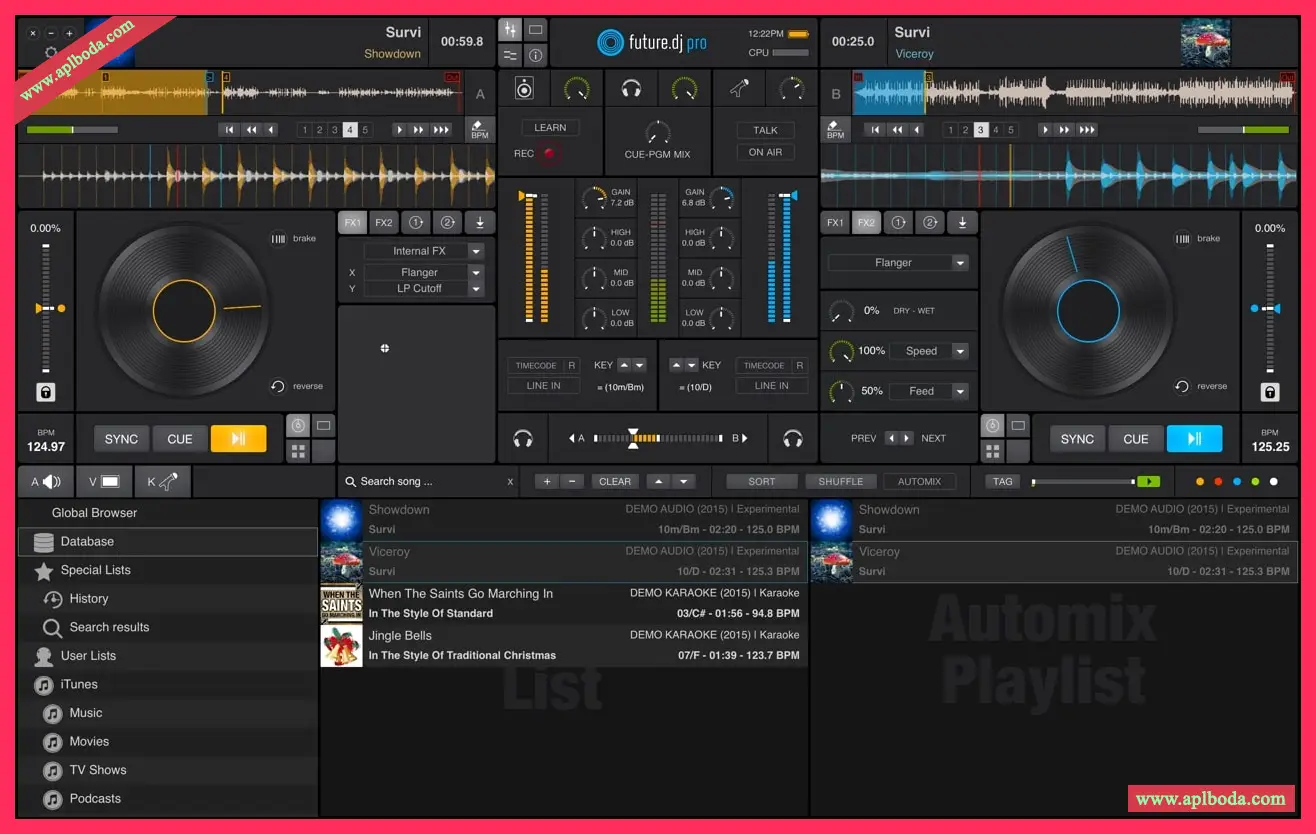Toggle the FX2 button on the left deck
1316x834 pixels.
pyautogui.click(x=384, y=223)
